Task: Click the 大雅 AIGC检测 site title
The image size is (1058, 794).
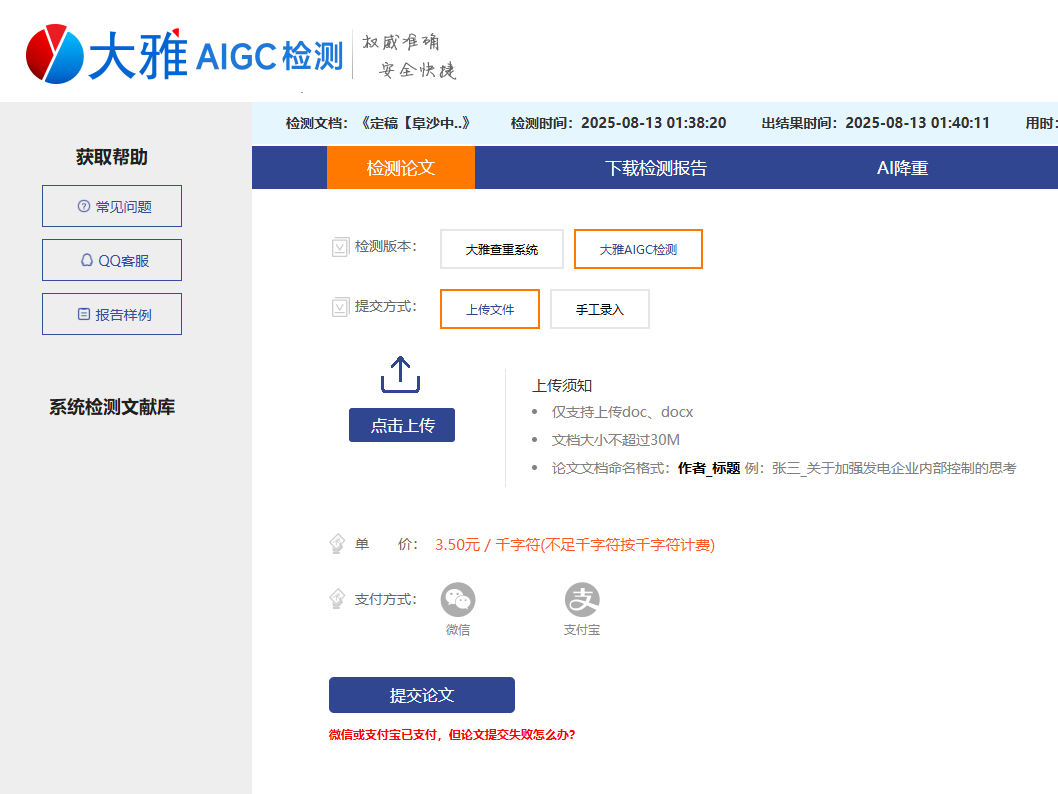Action: (216, 54)
